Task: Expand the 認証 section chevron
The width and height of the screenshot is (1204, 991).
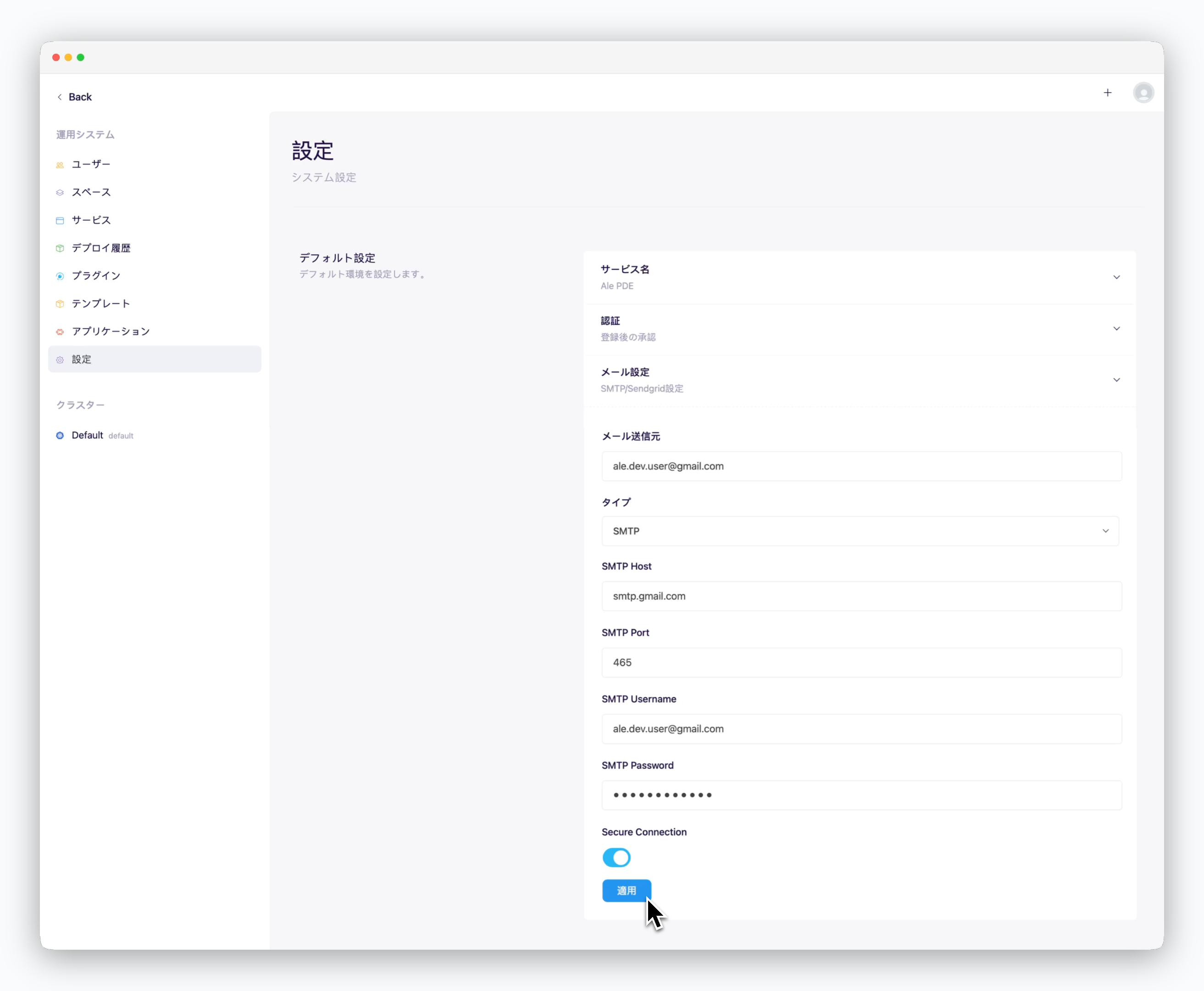Action: (1116, 329)
